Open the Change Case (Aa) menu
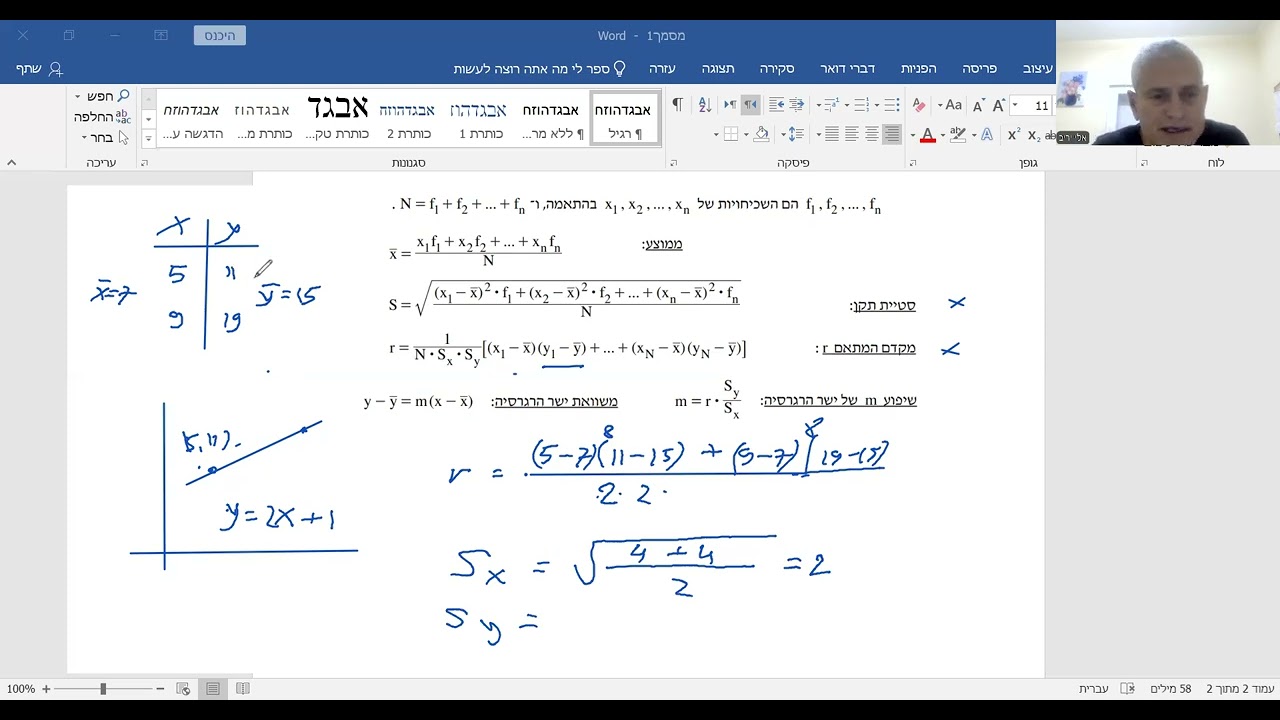This screenshot has height=720, width=1280. 951,105
